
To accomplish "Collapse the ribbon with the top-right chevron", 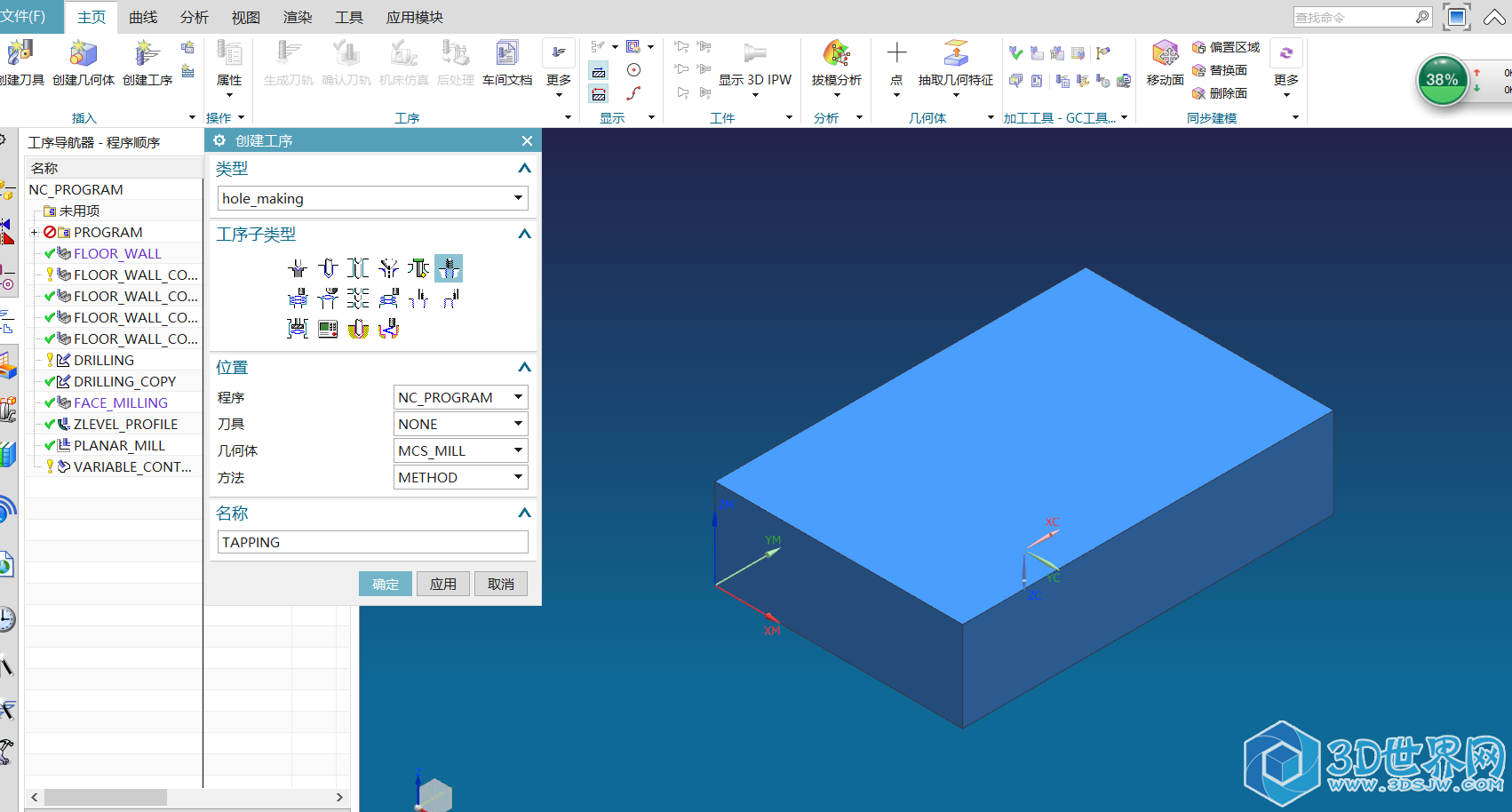I will pos(1494,18).
